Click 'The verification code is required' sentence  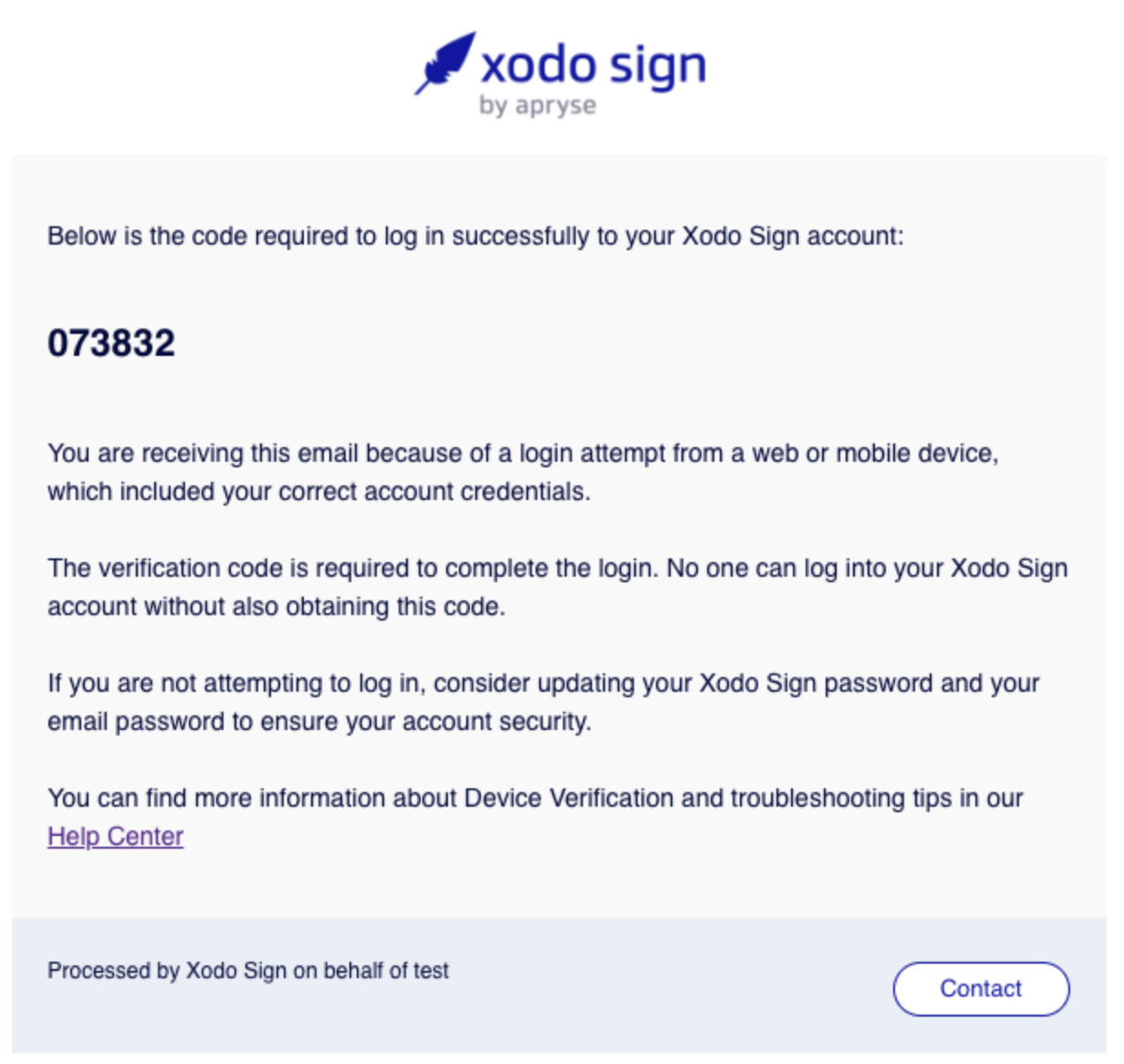tap(557, 569)
